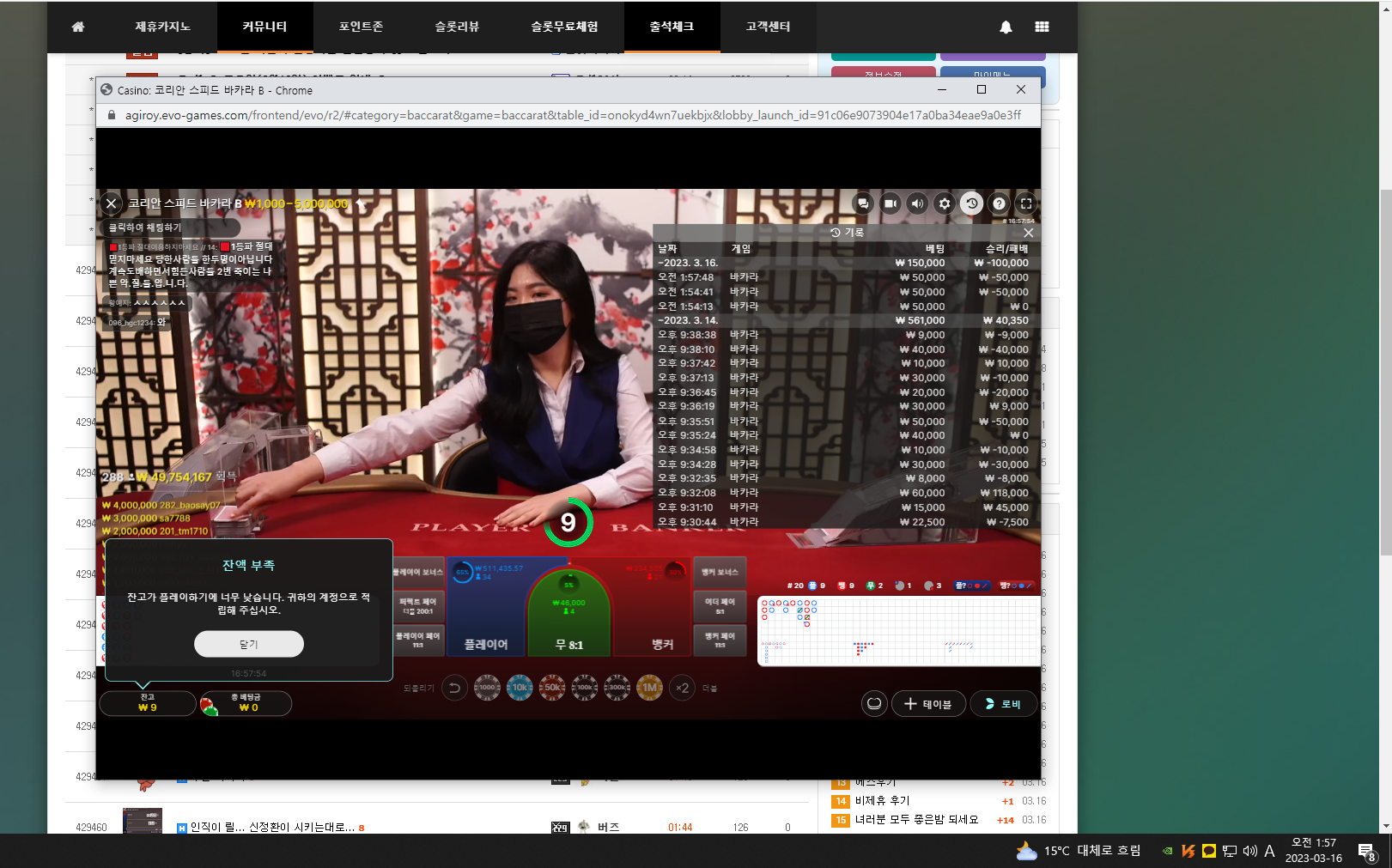The image size is (1392, 868).
Task: Bet on 이더 페어 side bet
Action: tap(720, 606)
